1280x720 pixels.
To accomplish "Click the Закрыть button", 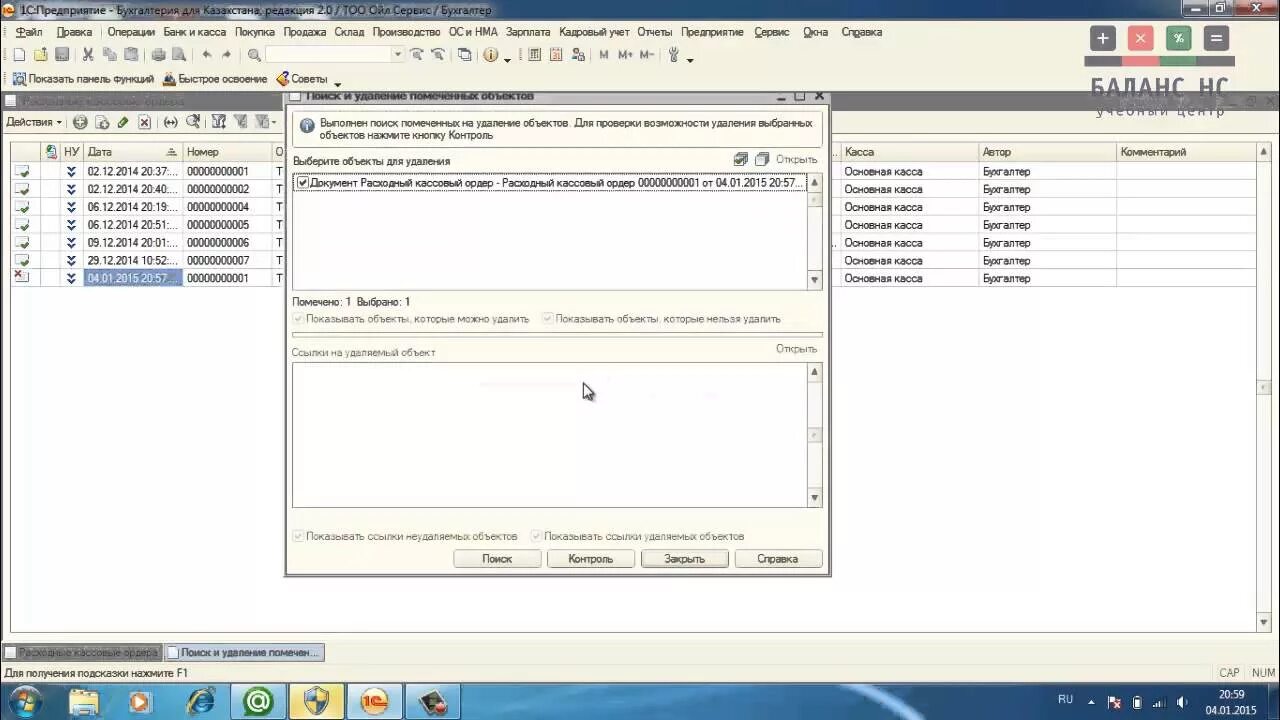I will pos(684,559).
